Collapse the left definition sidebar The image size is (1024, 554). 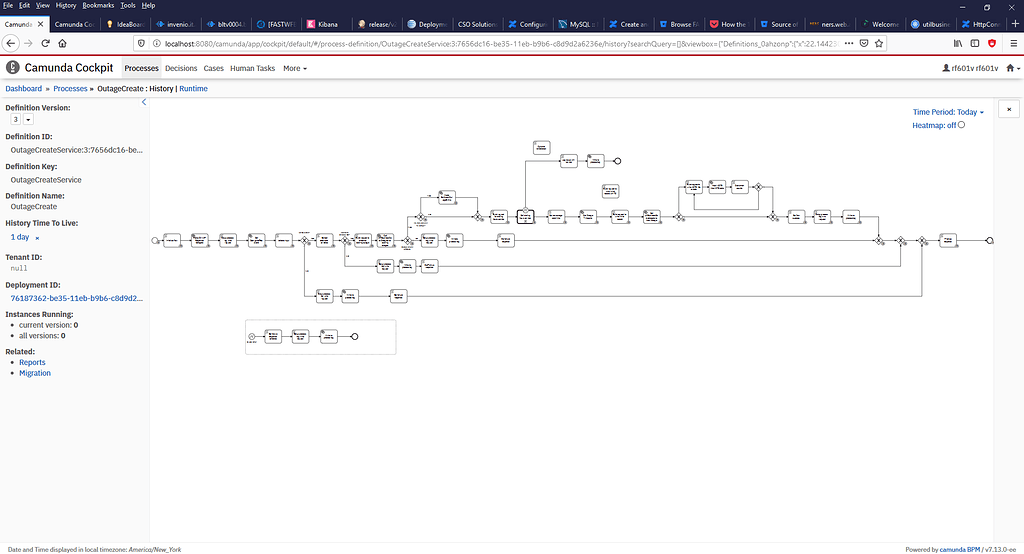click(144, 102)
